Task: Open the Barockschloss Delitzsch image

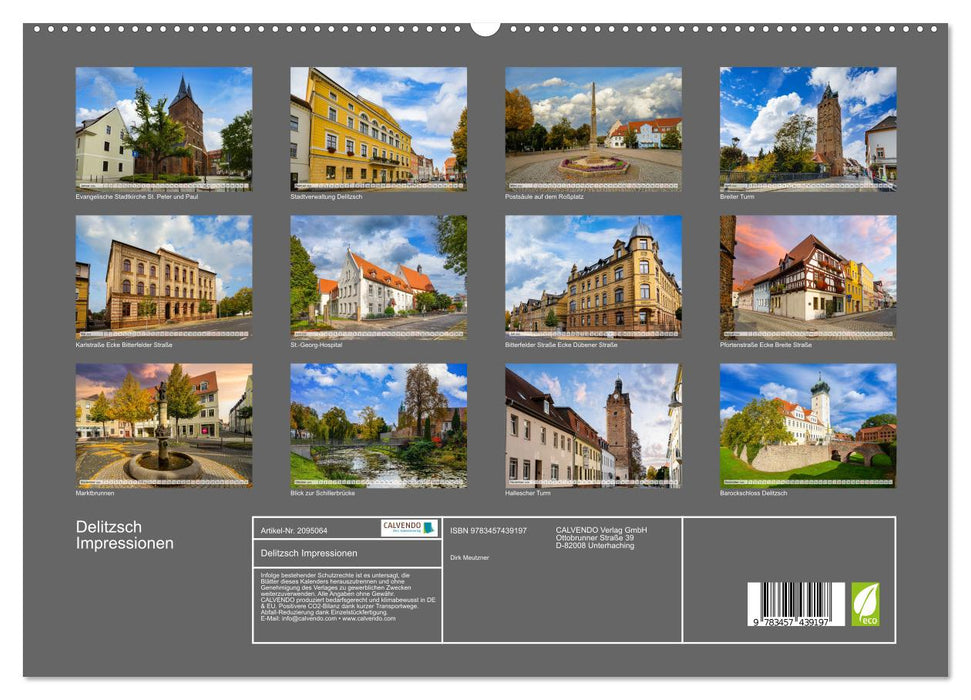Action: (810, 425)
